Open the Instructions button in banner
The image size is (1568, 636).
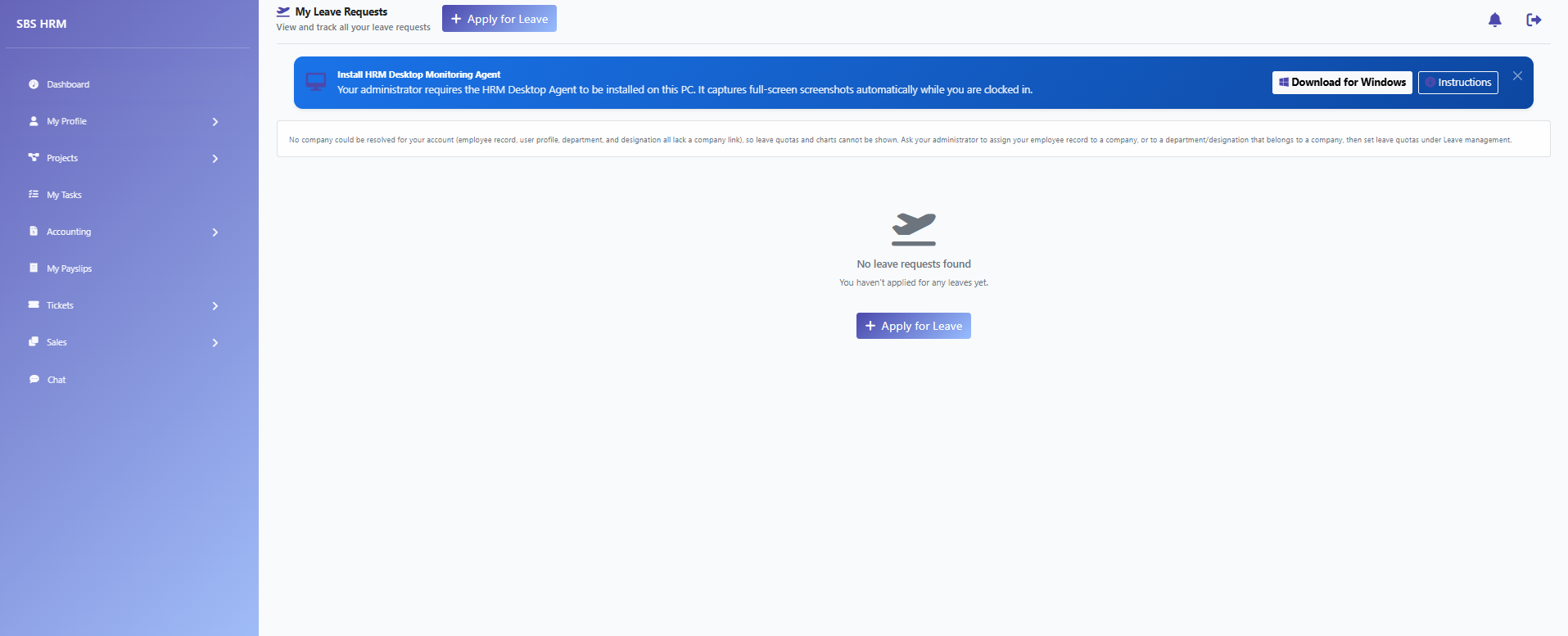pyautogui.click(x=1458, y=83)
